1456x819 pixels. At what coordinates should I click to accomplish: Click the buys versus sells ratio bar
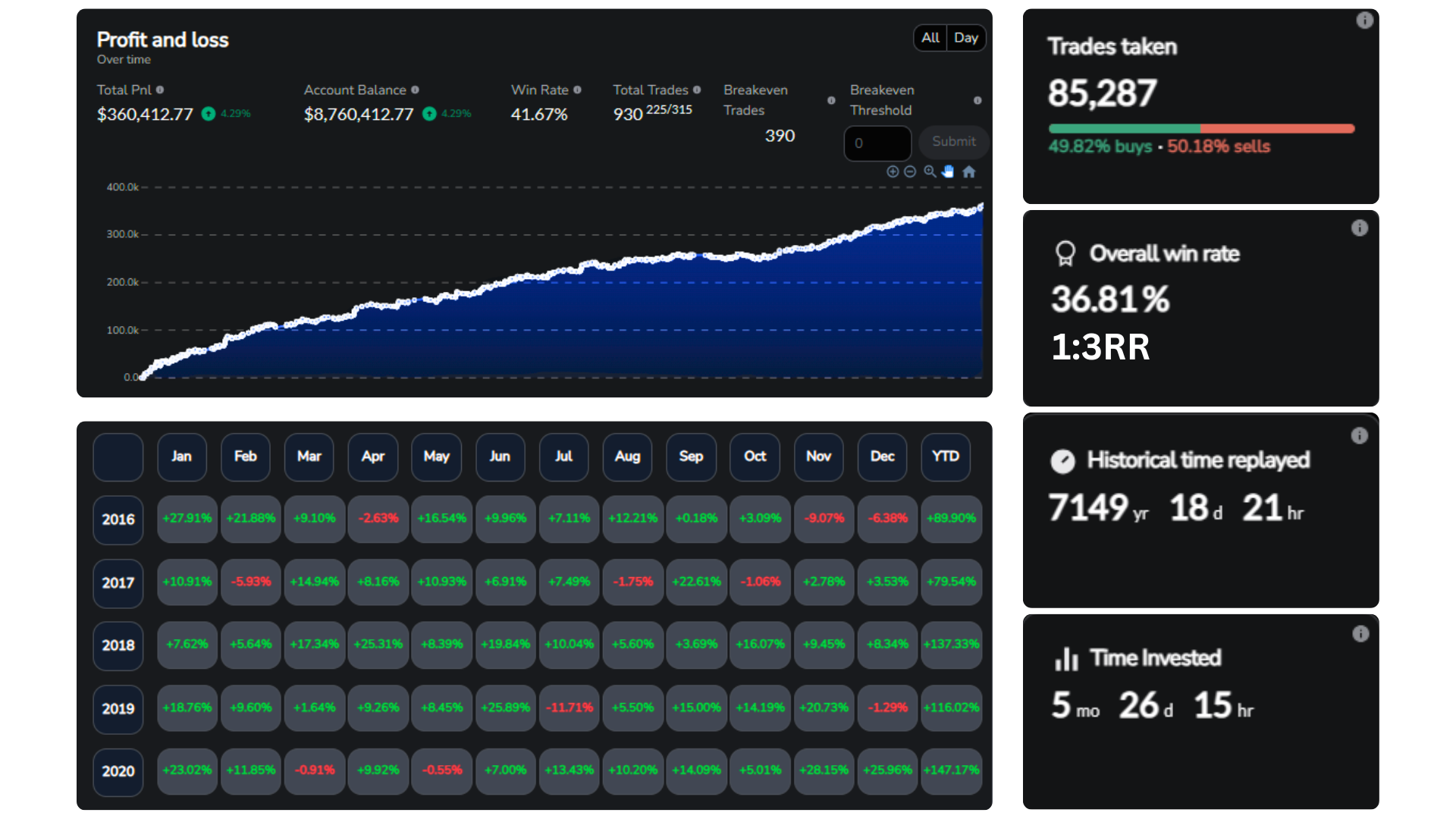1201,129
